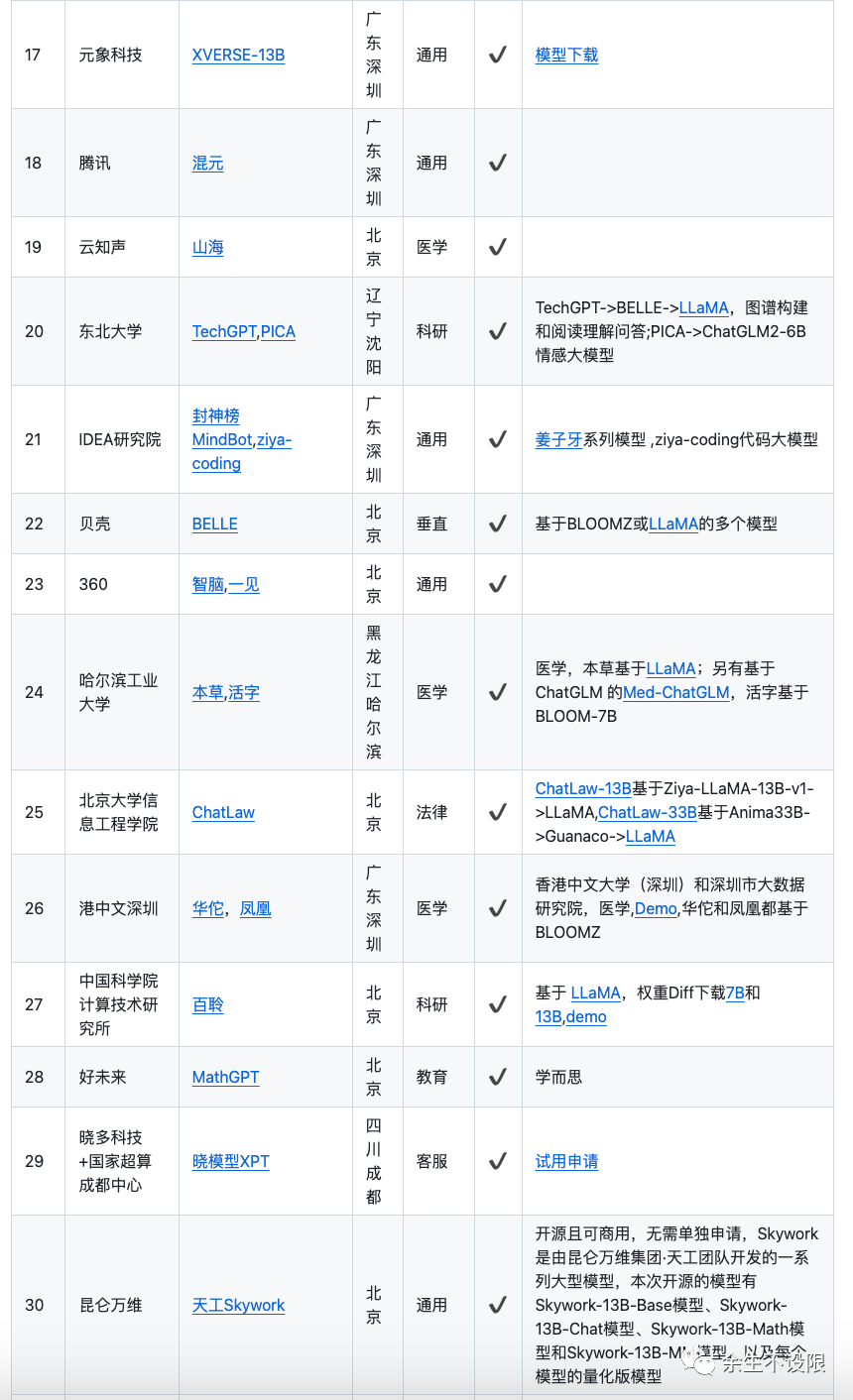Select the 东北大学 company cell

tap(122, 331)
